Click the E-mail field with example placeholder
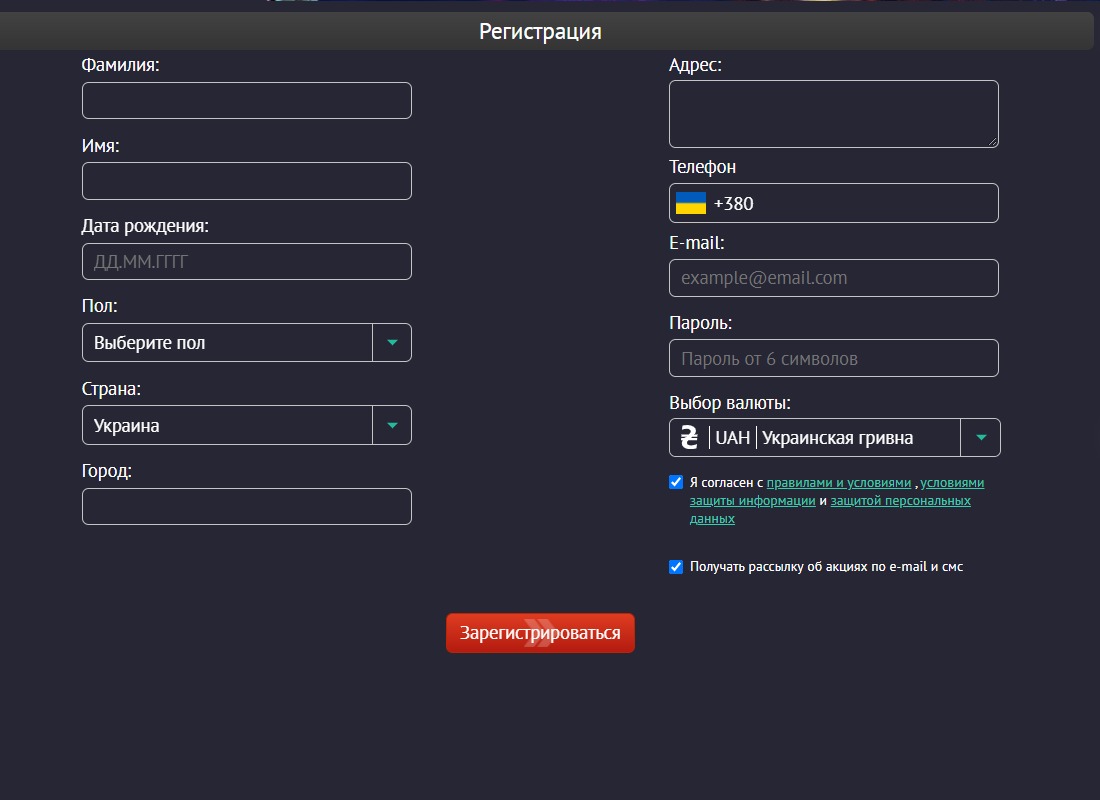Screen dimensions: 1100x800 [x=833, y=278]
